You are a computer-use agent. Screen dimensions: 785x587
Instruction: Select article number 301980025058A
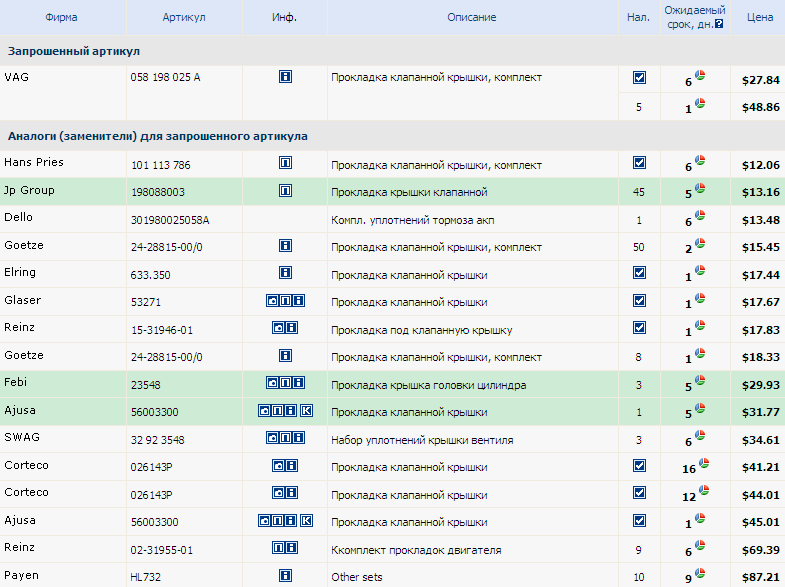coord(170,220)
